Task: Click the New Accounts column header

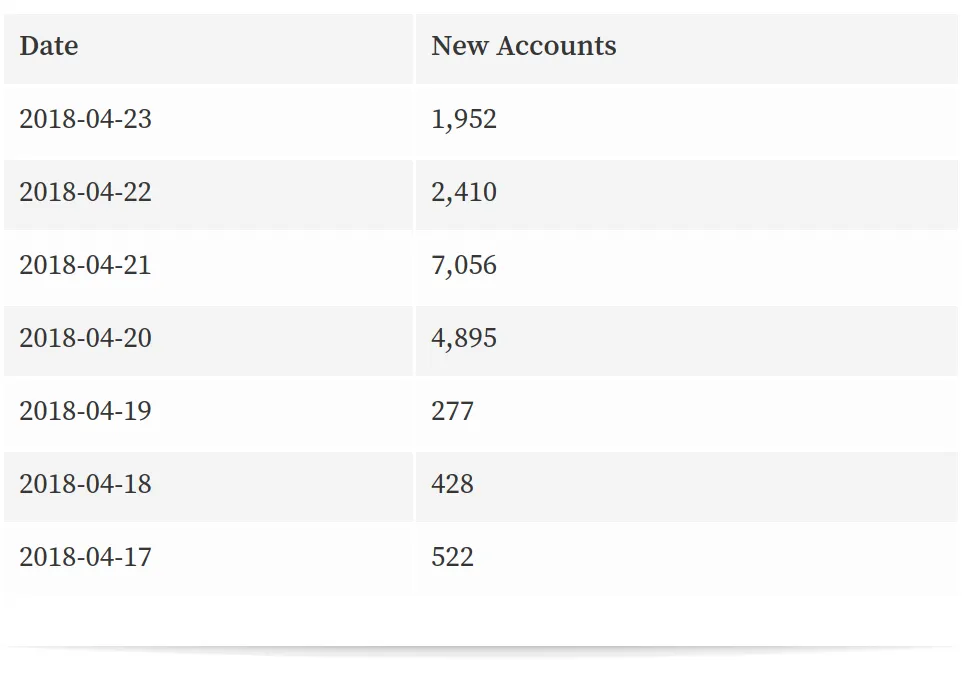Action: pos(524,46)
